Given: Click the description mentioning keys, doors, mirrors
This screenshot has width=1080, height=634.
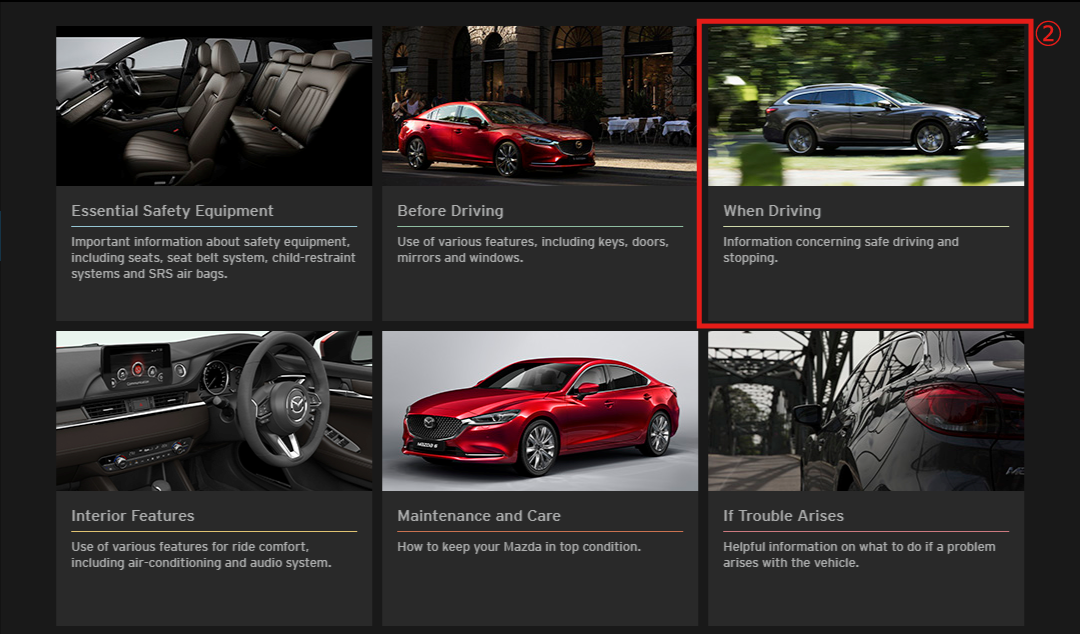Looking at the screenshot, I should point(532,249).
